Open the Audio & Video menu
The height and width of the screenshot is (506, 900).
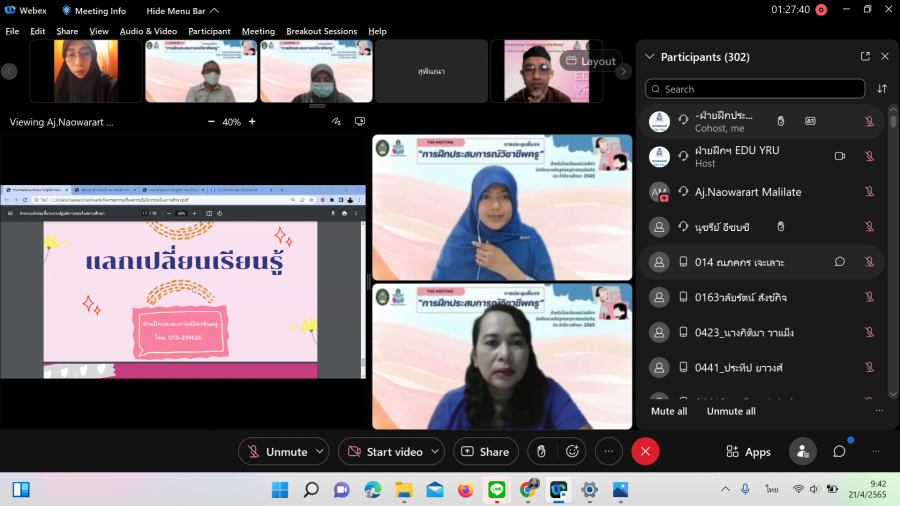(148, 31)
